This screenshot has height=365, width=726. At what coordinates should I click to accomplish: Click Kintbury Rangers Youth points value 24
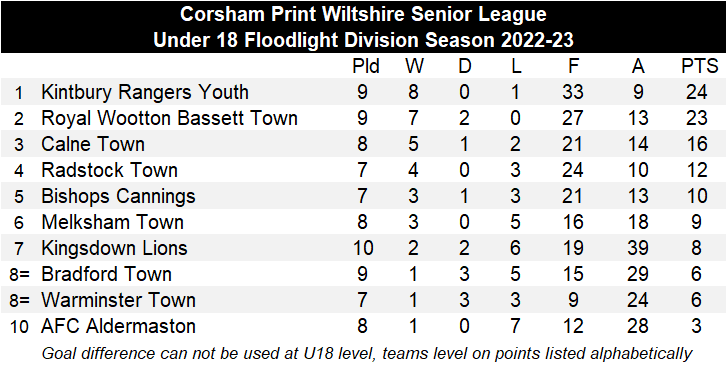point(696,92)
